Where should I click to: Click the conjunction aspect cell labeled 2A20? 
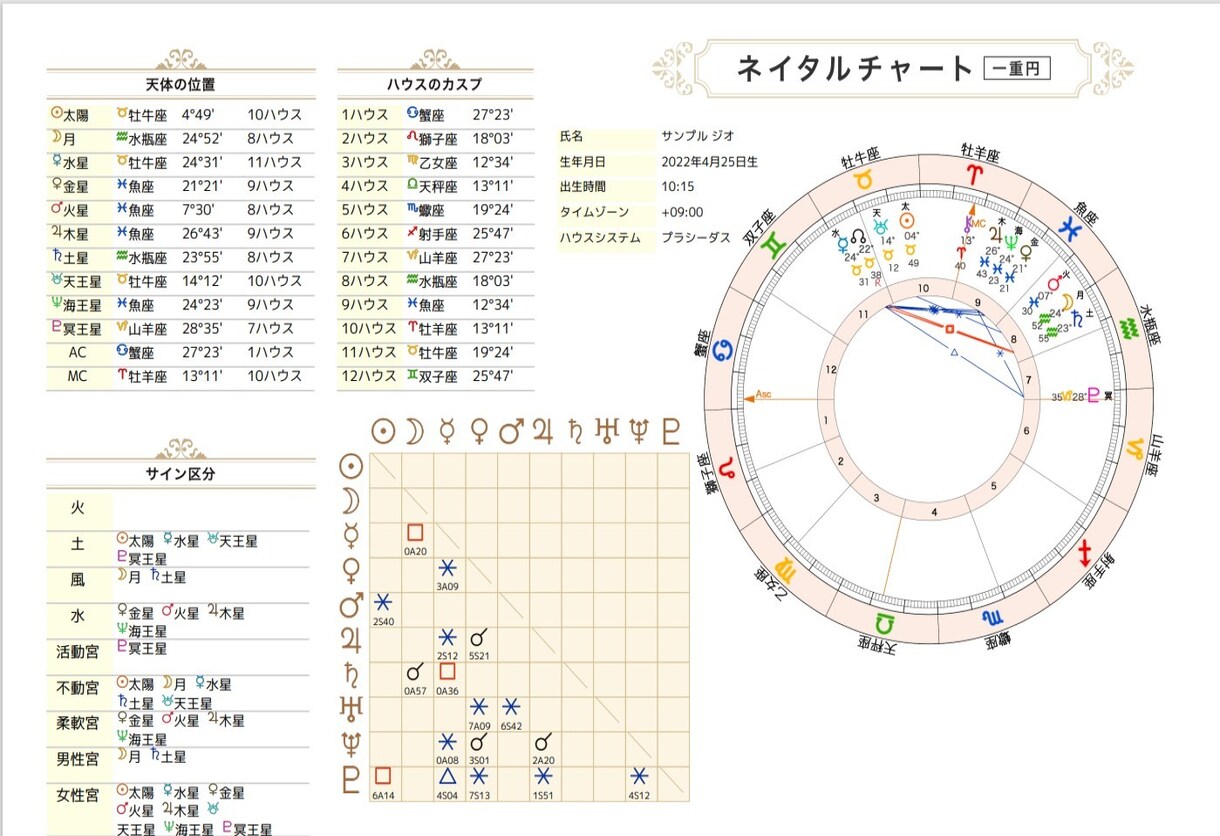coord(543,748)
